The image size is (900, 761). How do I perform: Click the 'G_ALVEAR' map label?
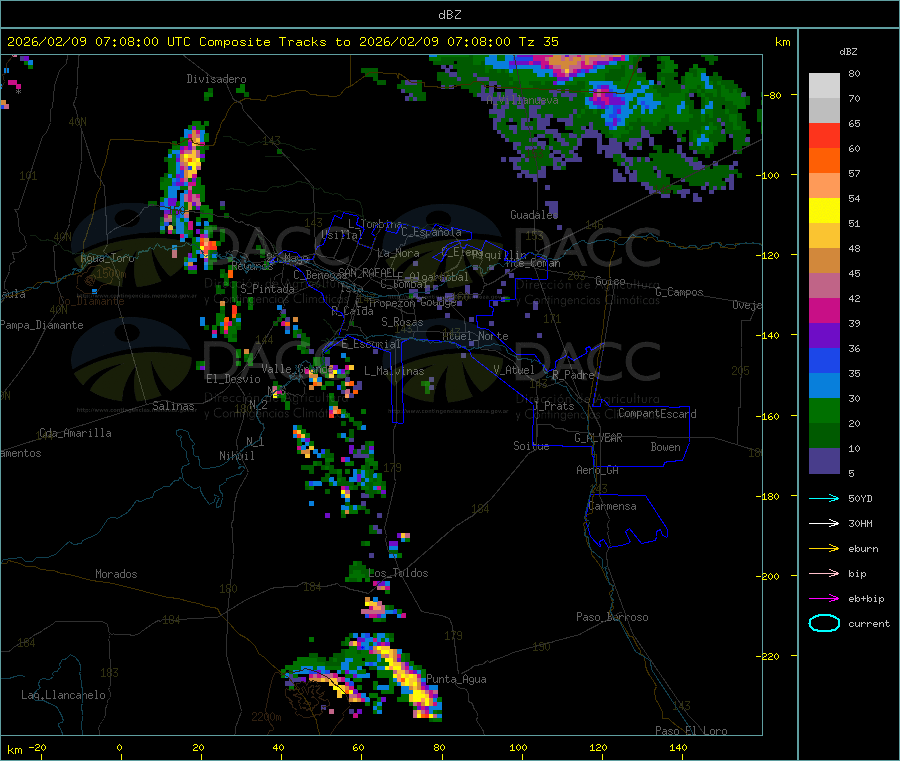[598, 438]
